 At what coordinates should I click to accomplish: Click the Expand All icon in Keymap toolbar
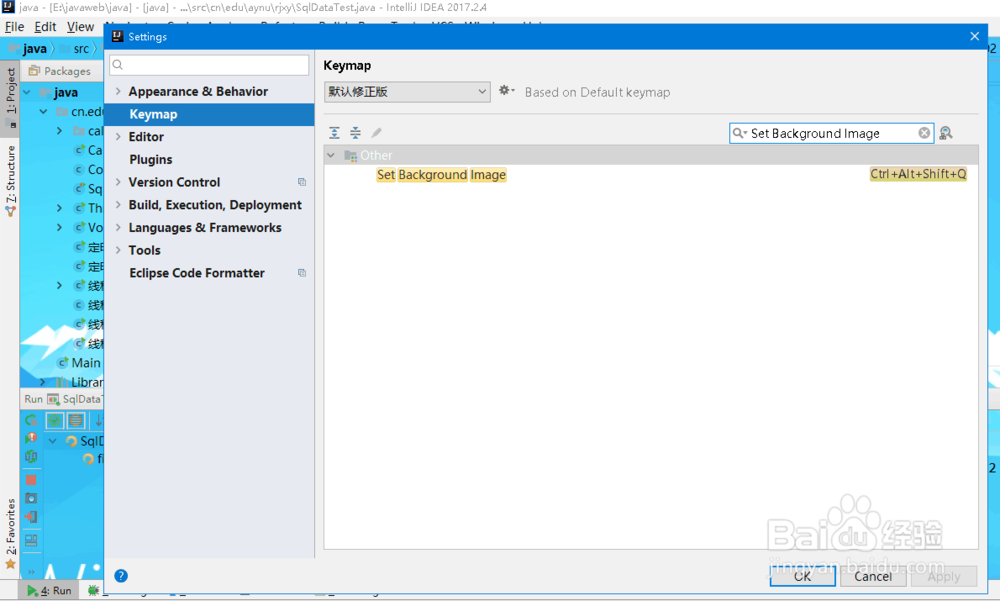click(x=334, y=133)
